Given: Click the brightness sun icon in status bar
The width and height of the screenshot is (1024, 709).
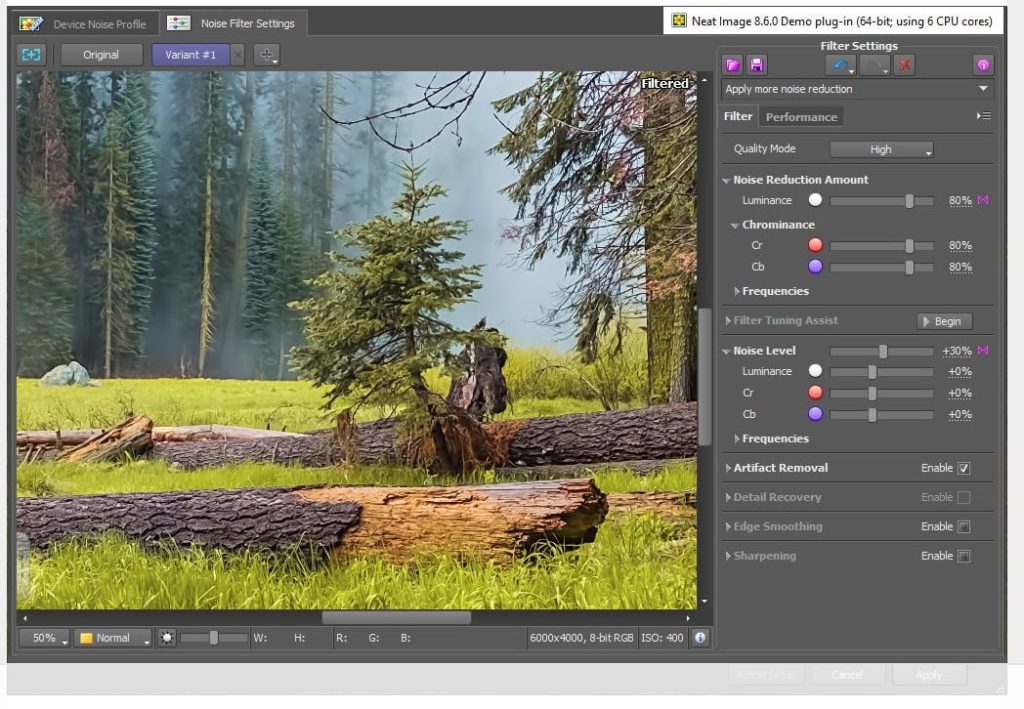Looking at the screenshot, I should [x=166, y=637].
